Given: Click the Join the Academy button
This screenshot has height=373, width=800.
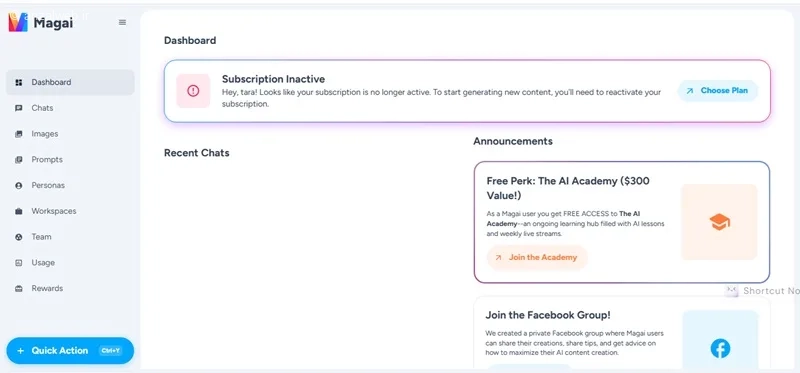Looking at the screenshot, I should (x=537, y=258).
